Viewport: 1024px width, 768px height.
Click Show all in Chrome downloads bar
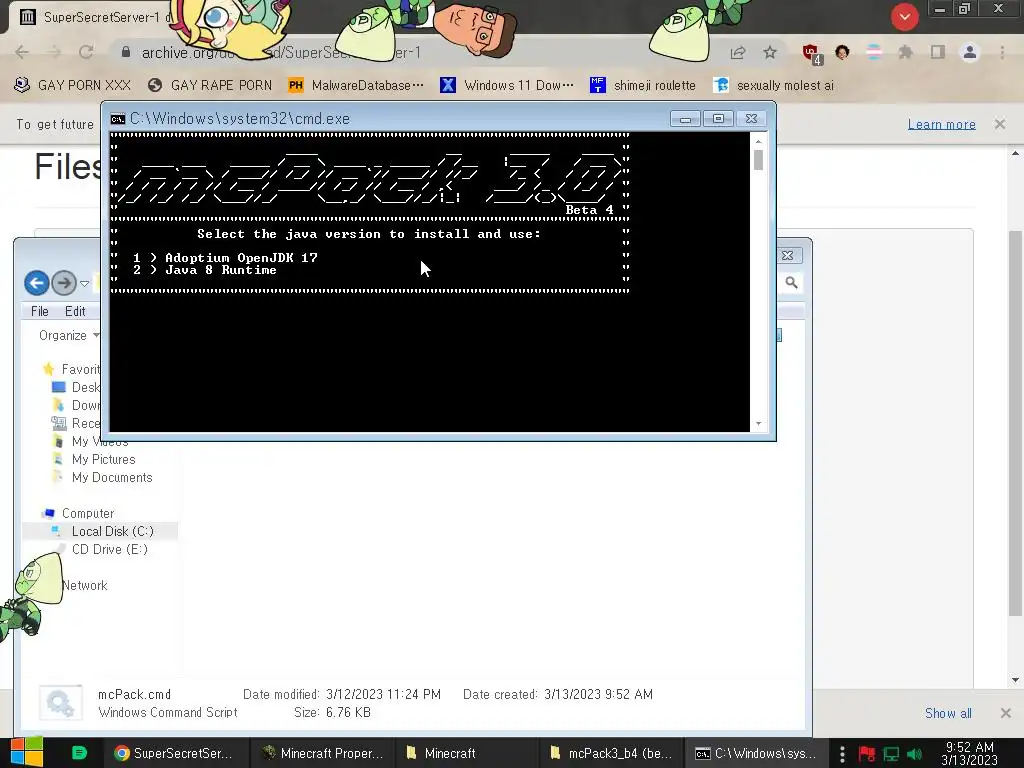point(948,713)
